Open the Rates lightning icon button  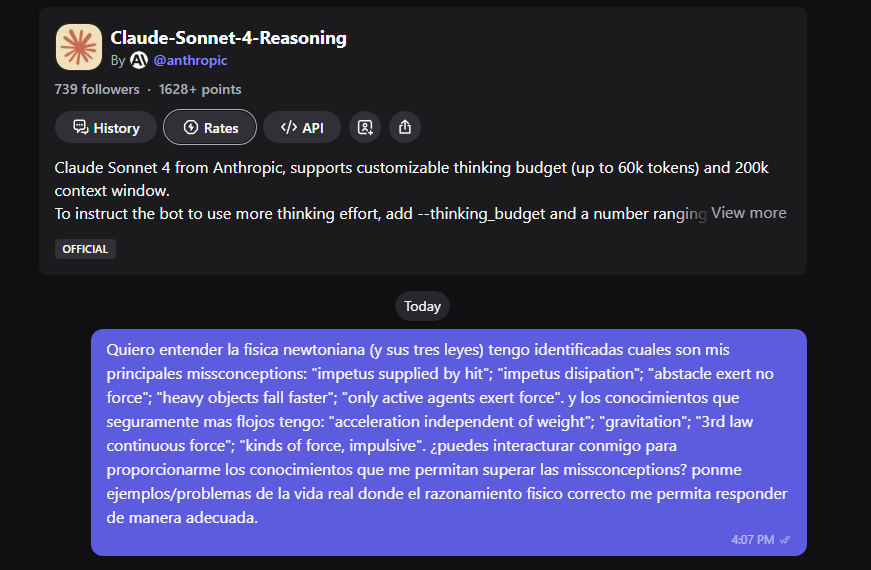pos(210,128)
